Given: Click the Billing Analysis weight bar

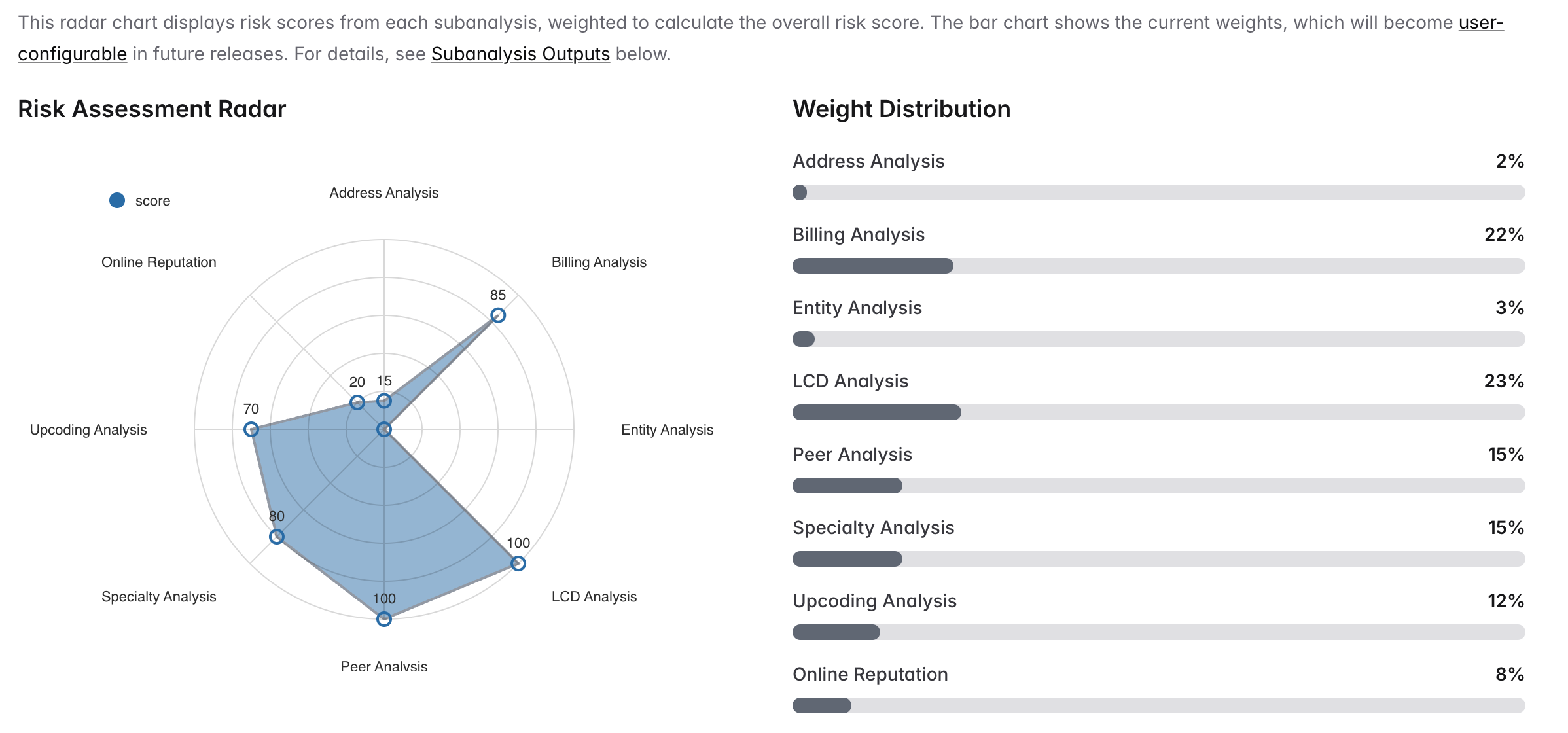Looking at the screenshot, I should [x=1158, y=266].
